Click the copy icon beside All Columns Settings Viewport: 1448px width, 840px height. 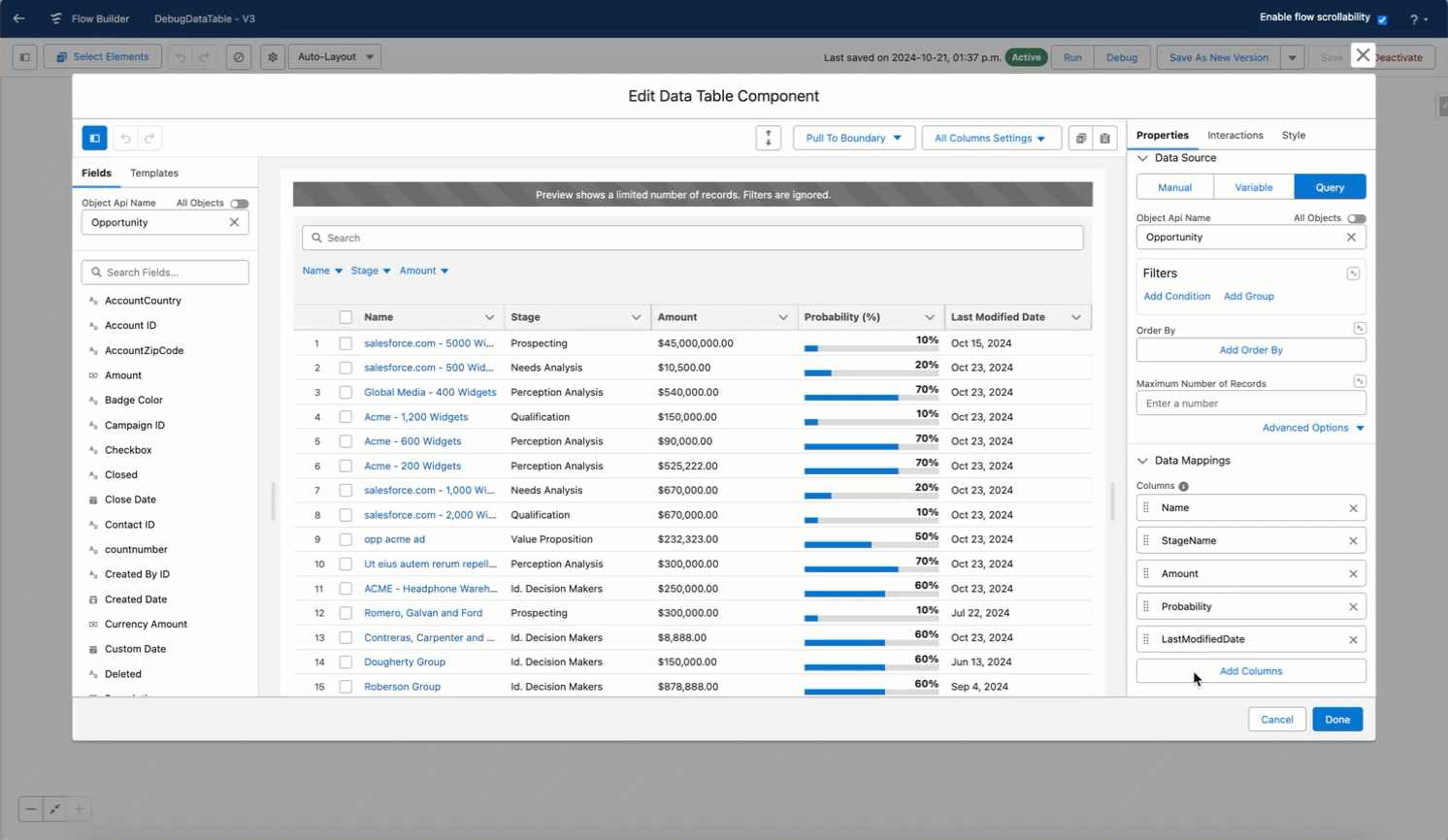tap(1080, 138)
